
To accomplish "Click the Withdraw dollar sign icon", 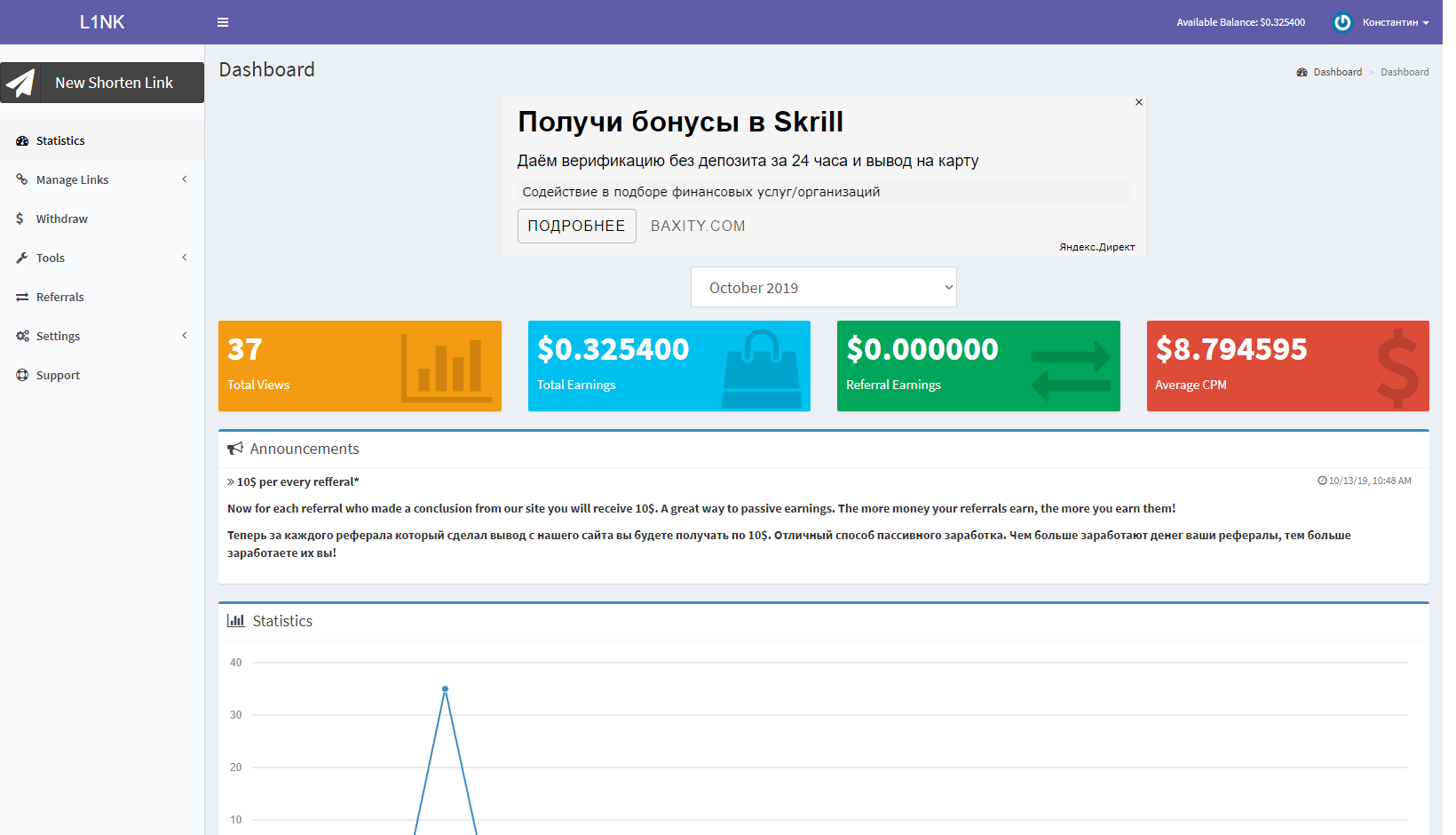I will coord(20,219).
